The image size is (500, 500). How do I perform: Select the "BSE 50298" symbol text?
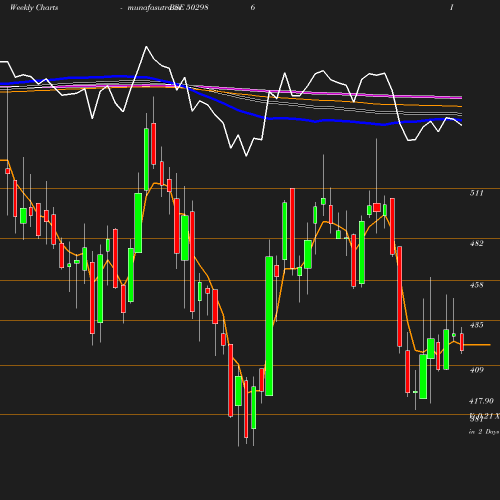tap(189, 7)
